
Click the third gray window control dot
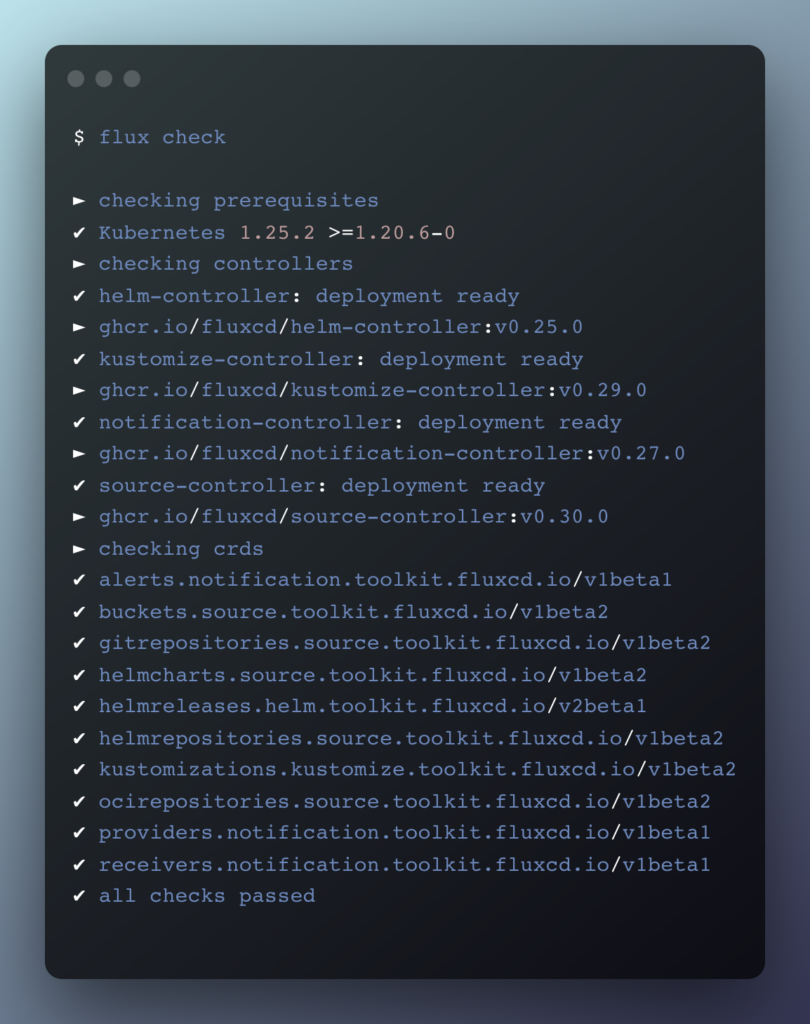[132, 79]
